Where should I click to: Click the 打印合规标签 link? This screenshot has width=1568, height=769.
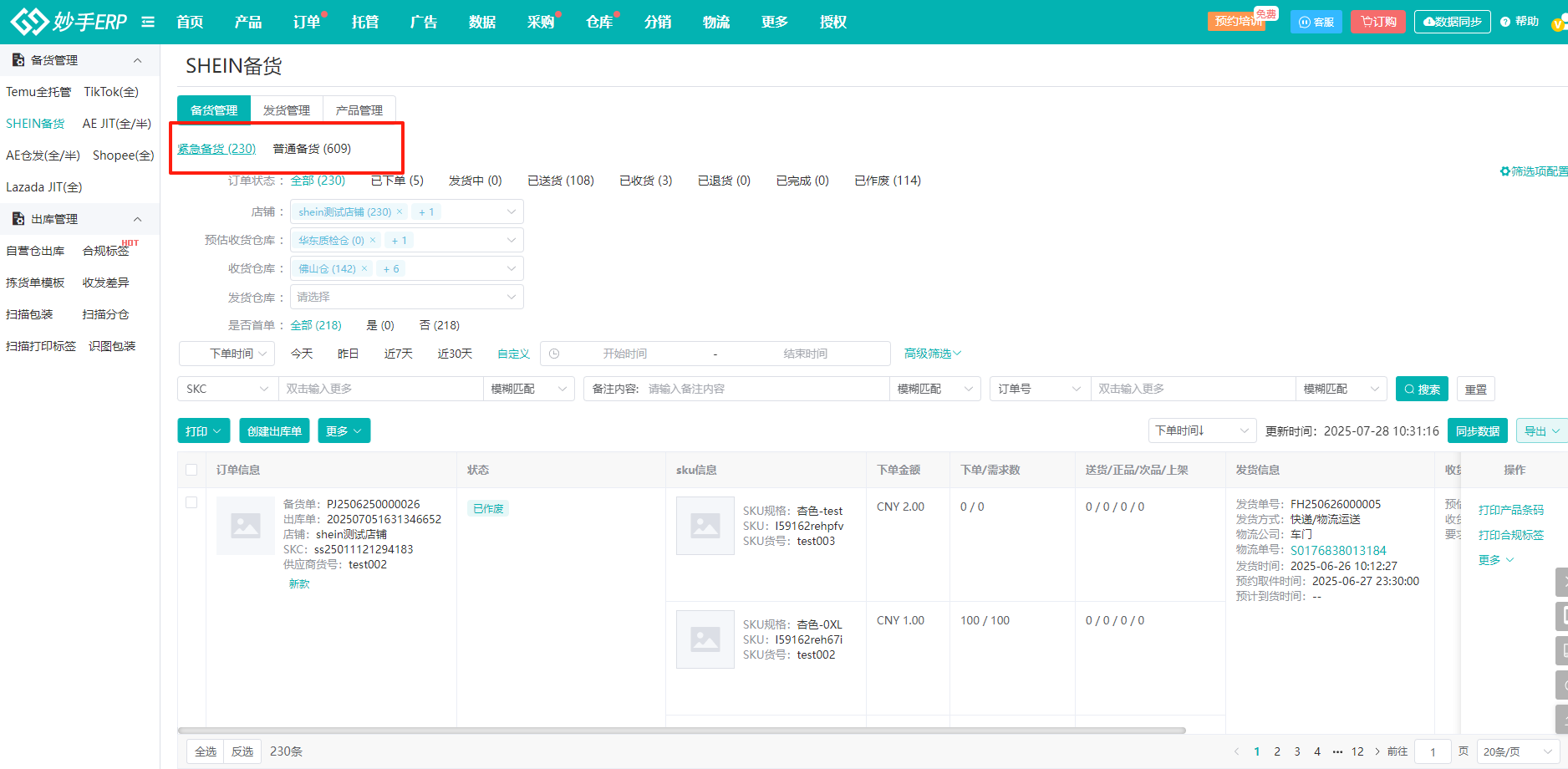(x=1511, y=535)
